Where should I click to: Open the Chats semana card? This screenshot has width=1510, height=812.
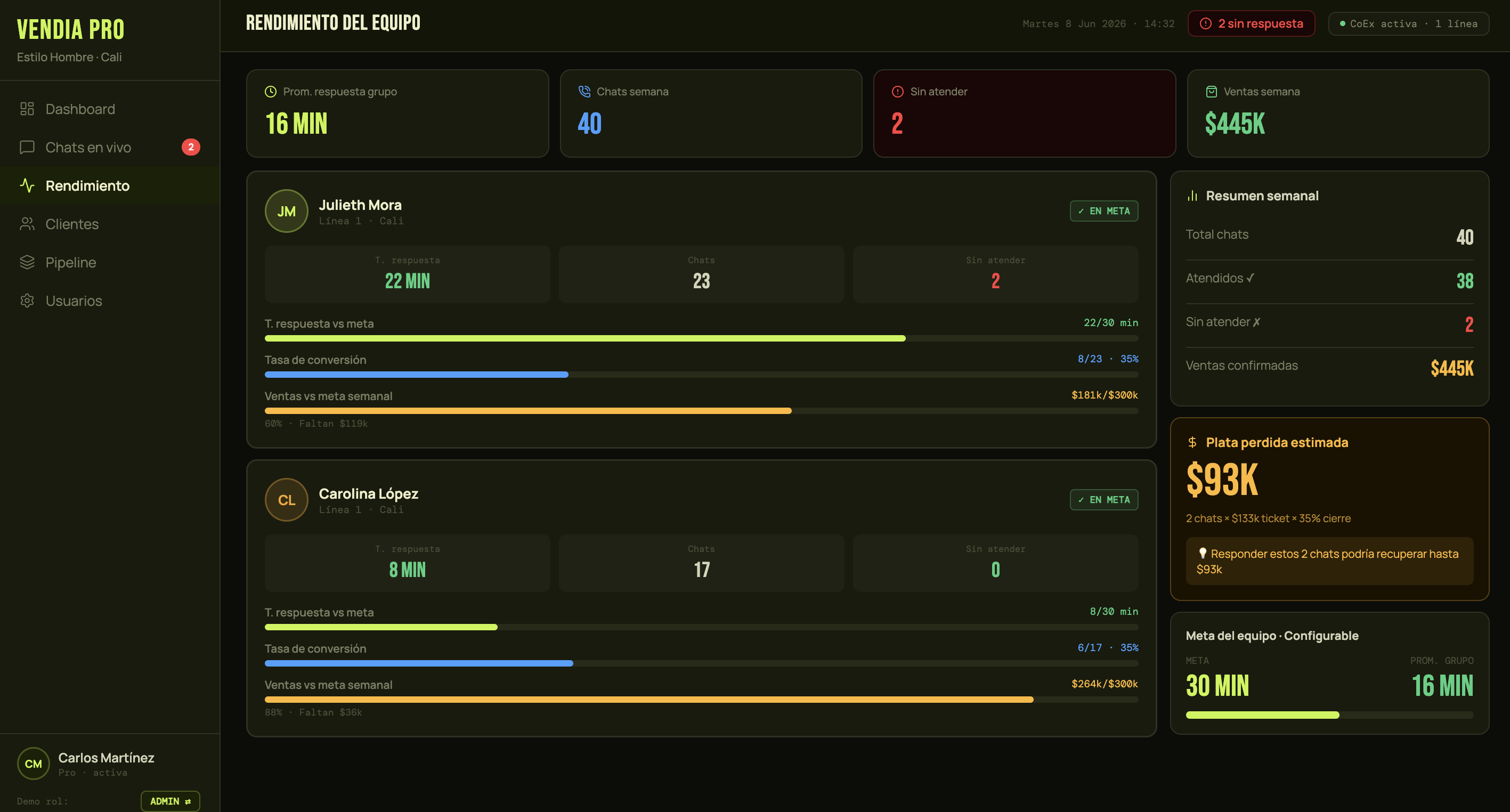711,113
